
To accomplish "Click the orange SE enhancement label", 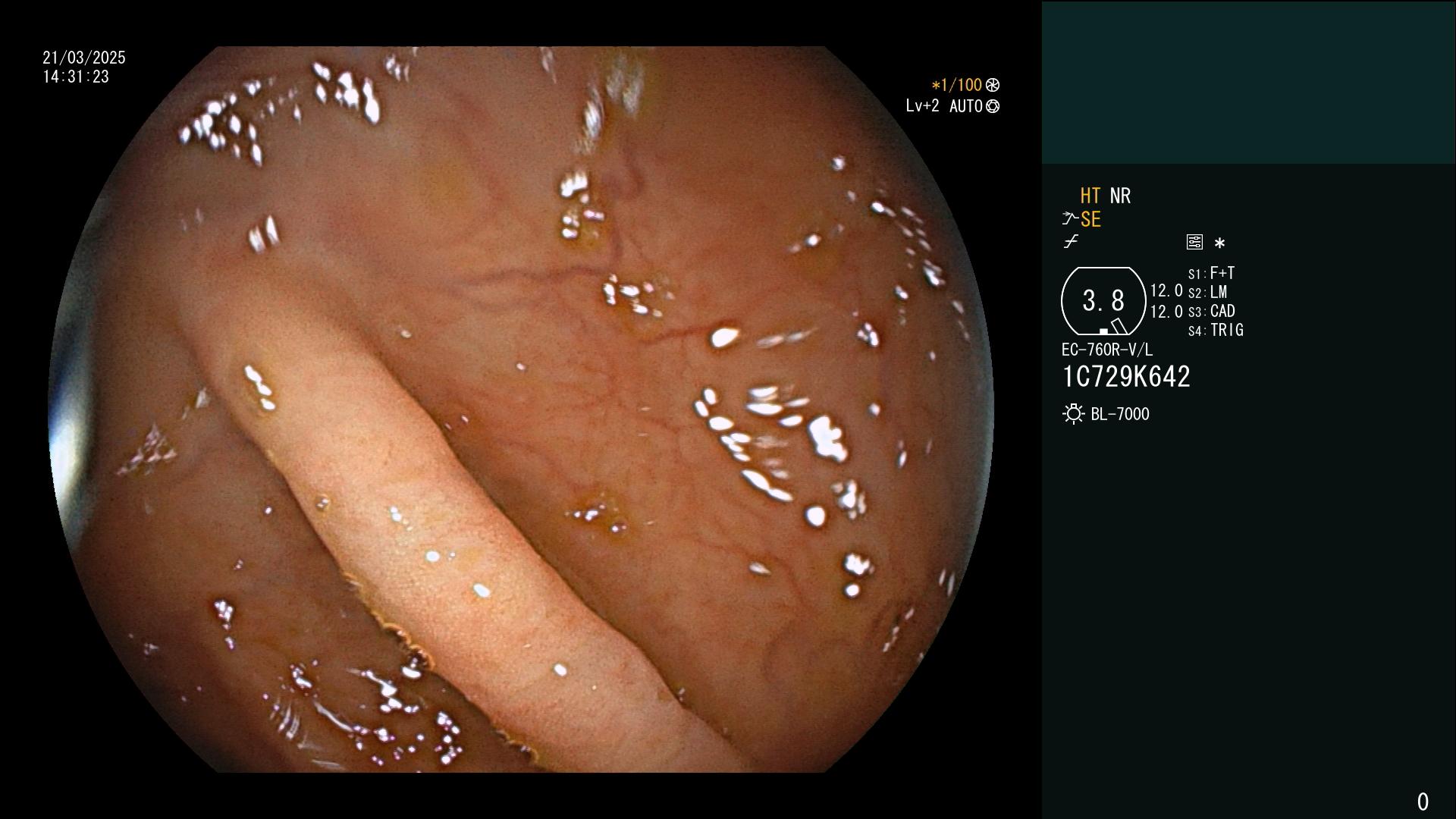I will point(1090,219).
